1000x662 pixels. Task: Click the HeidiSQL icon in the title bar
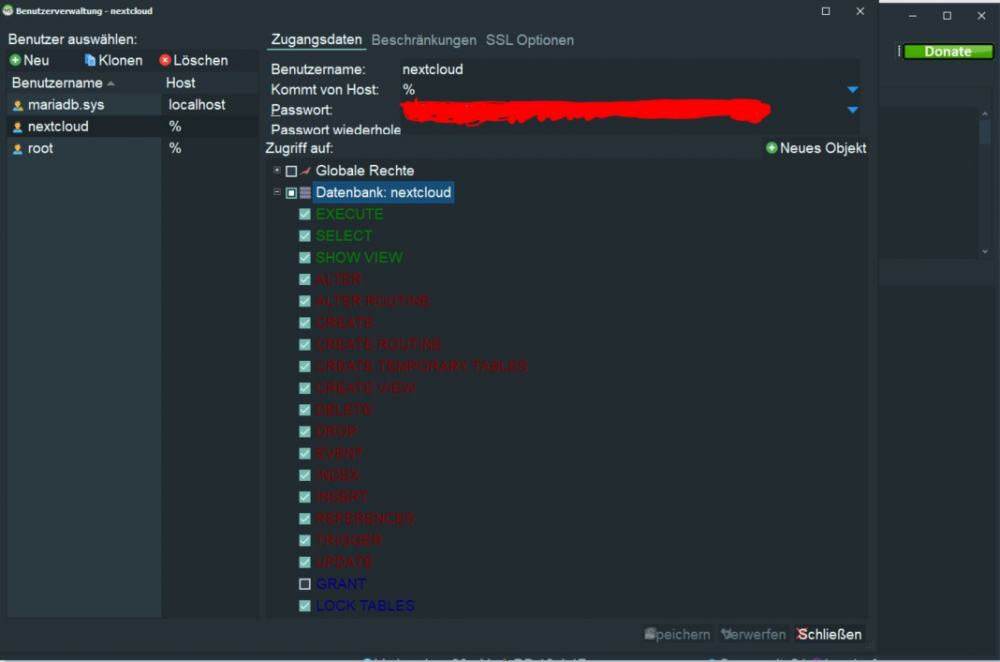coord(8,11)
